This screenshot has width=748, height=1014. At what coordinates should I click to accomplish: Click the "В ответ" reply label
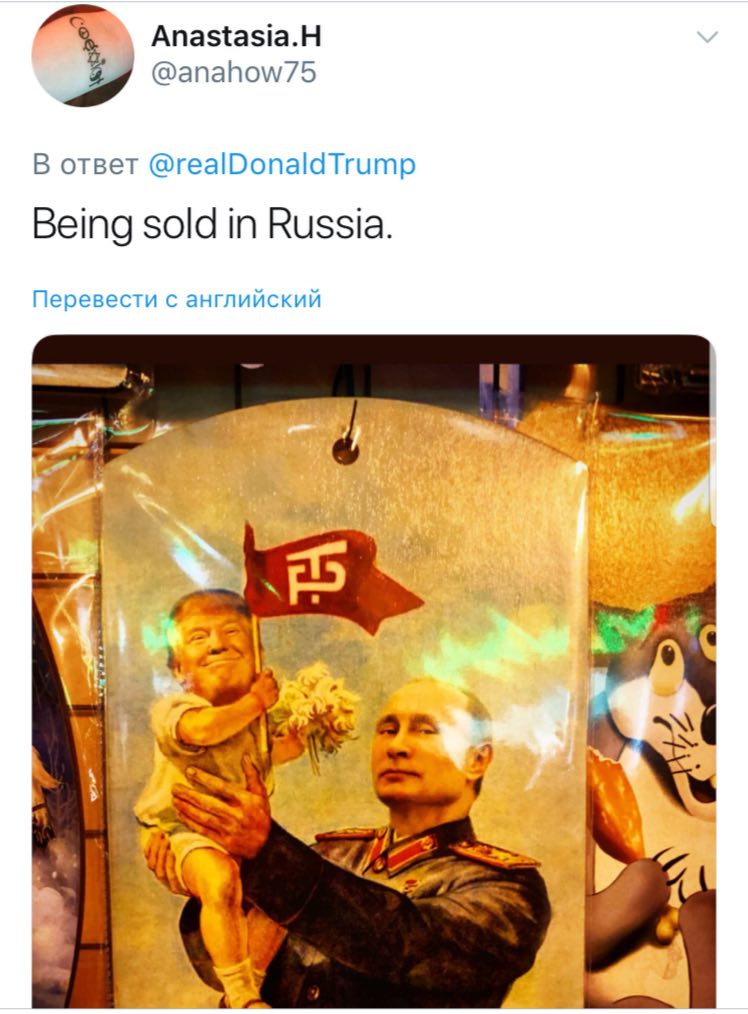(85, 164)
